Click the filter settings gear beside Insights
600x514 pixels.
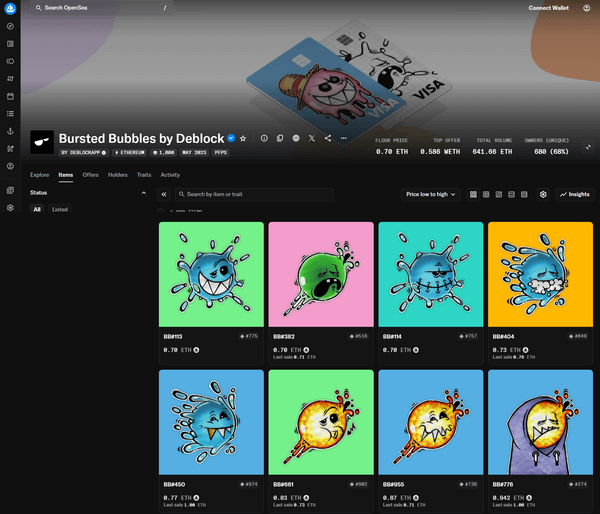click(543, 194)
